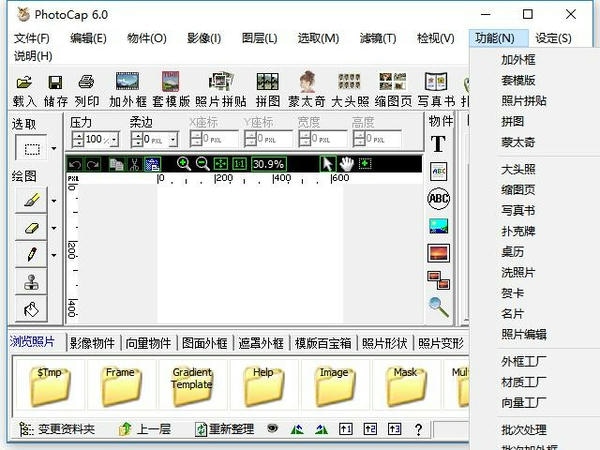This screenshot has height=450, width=600.
Task: Select the arrow pointer tool
Action: tap(328, 164)
